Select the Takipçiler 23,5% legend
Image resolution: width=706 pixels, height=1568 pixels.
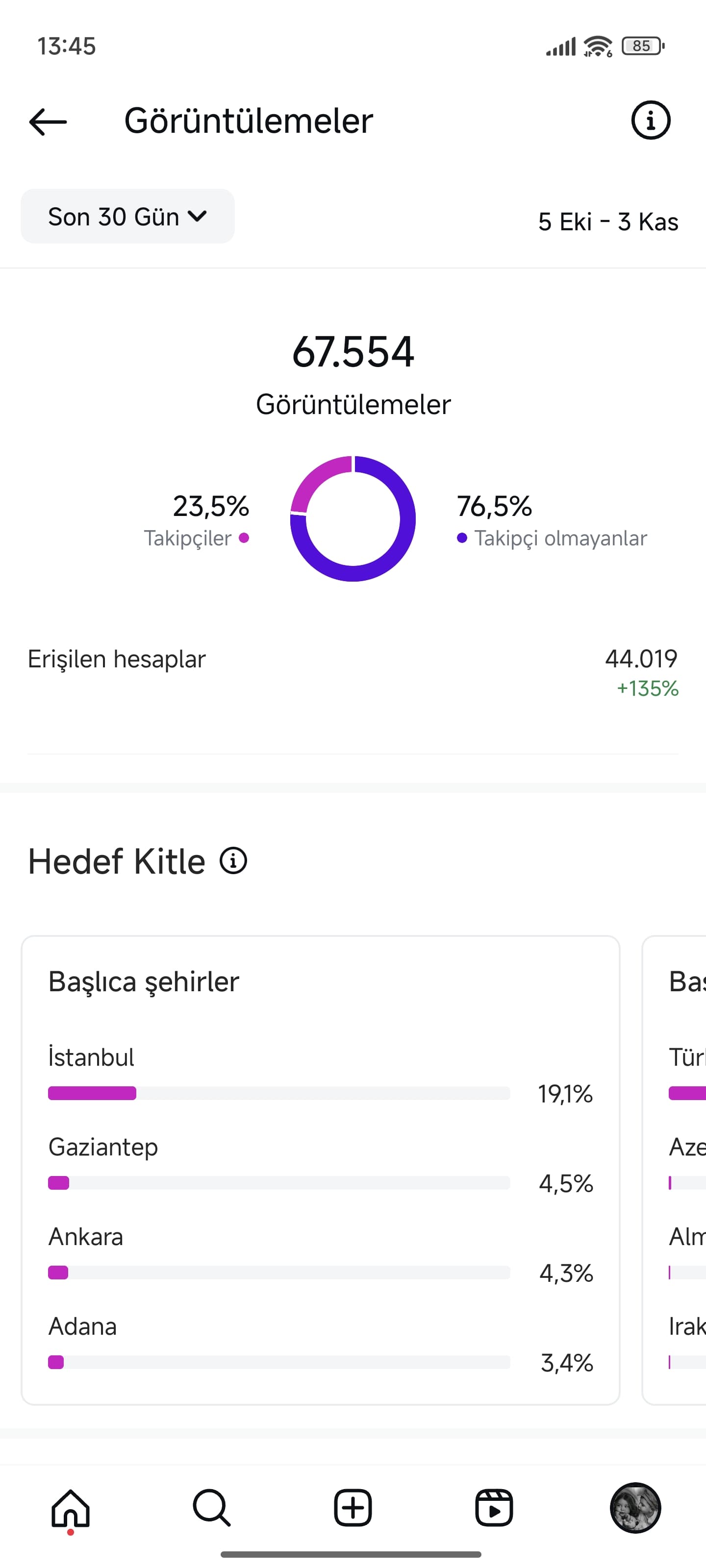click(x=196, y=521)
